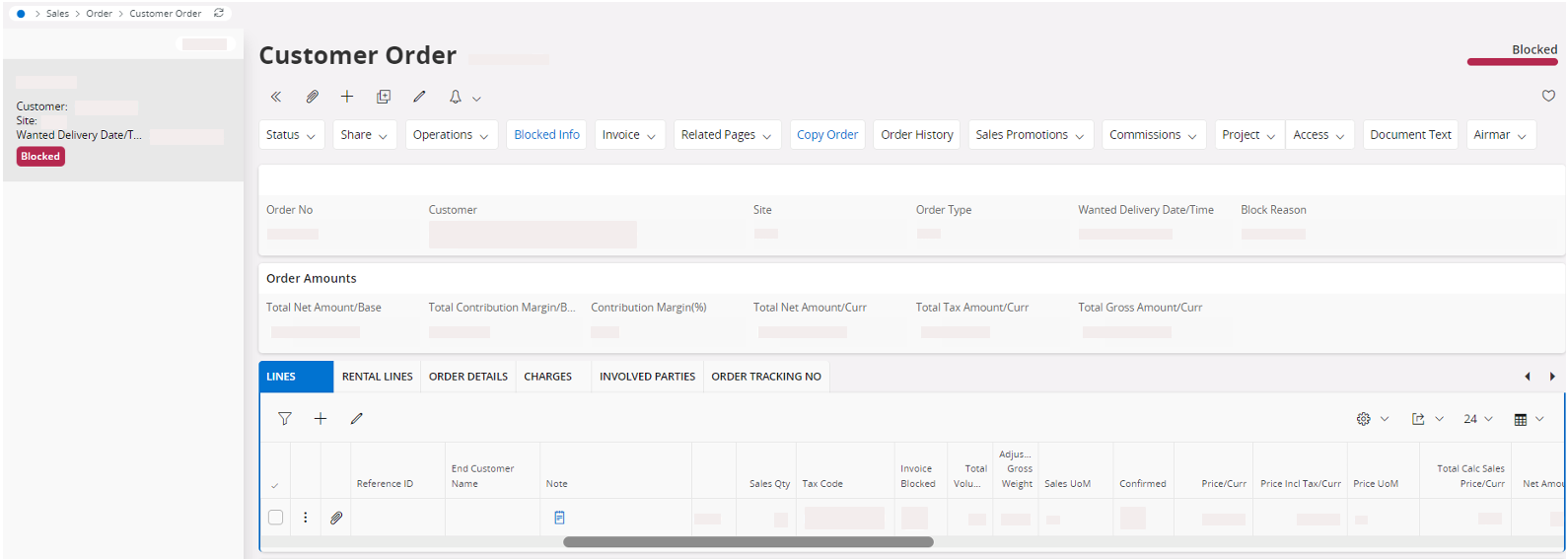Toggle the select-all rows header checkmark
Viewport: 1568px width, 559px height.
[274, 485]
